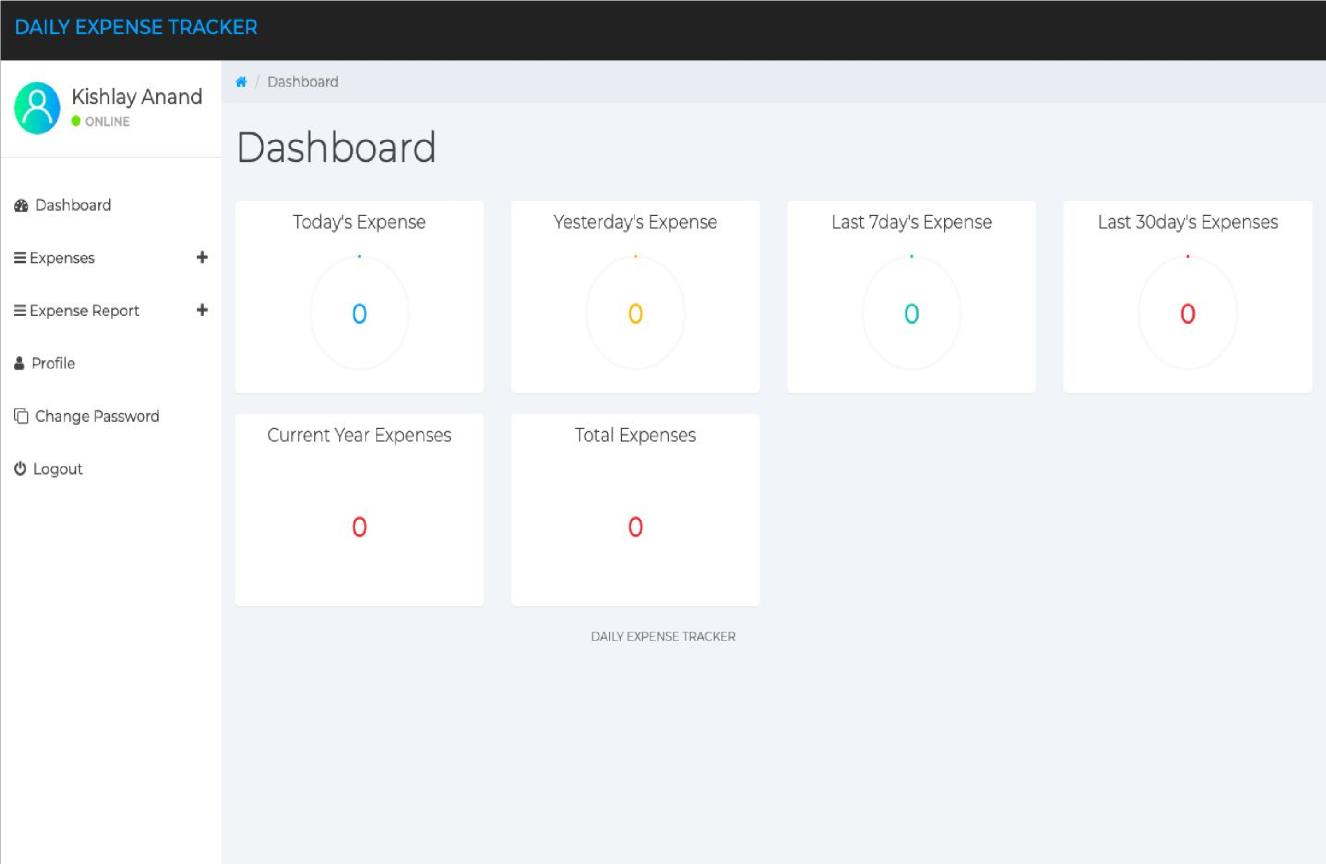Click the DAILY EXPENSE TRACKER footer text

coord(663,635)
